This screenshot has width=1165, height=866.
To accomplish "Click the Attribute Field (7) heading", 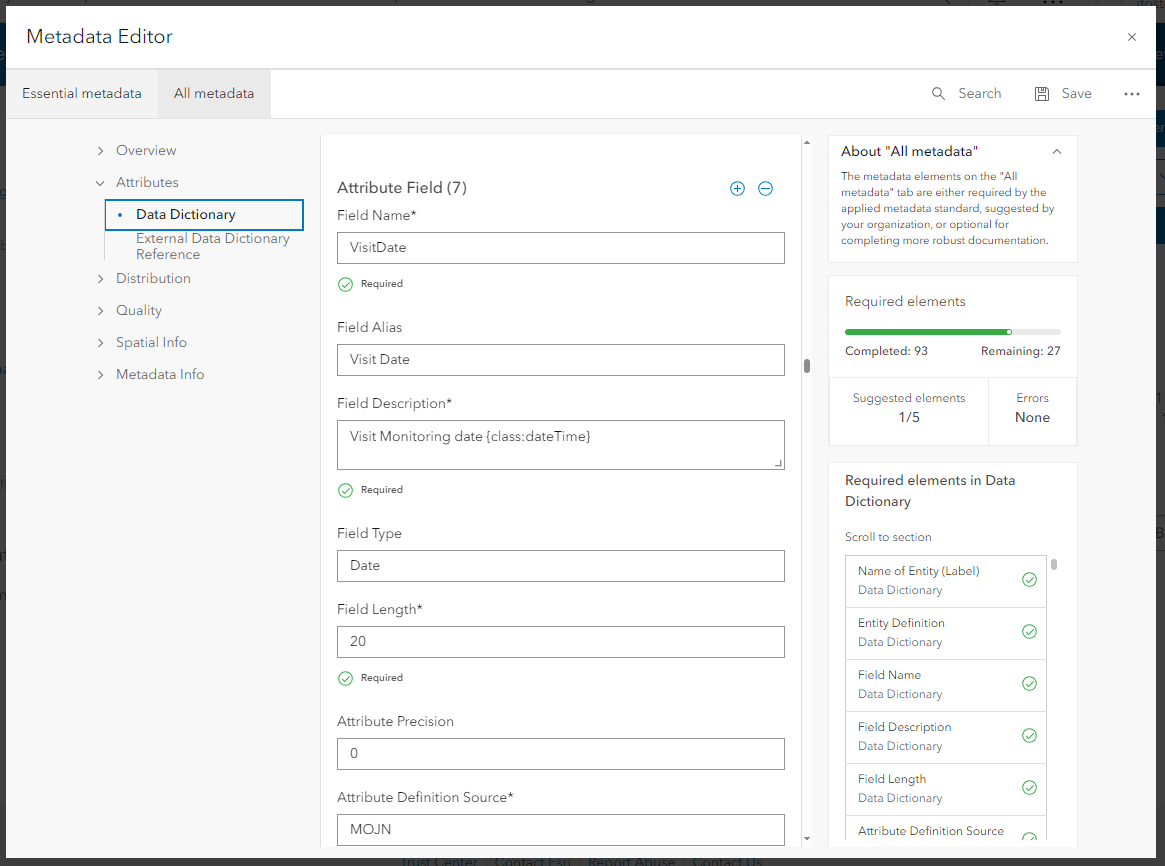I will [402, 188].
